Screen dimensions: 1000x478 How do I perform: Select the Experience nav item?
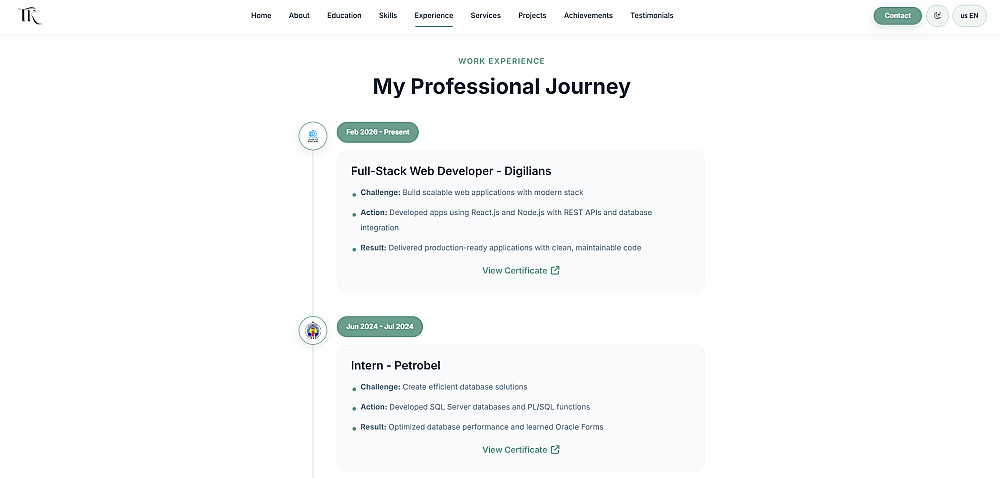click(x=434, y=16)
